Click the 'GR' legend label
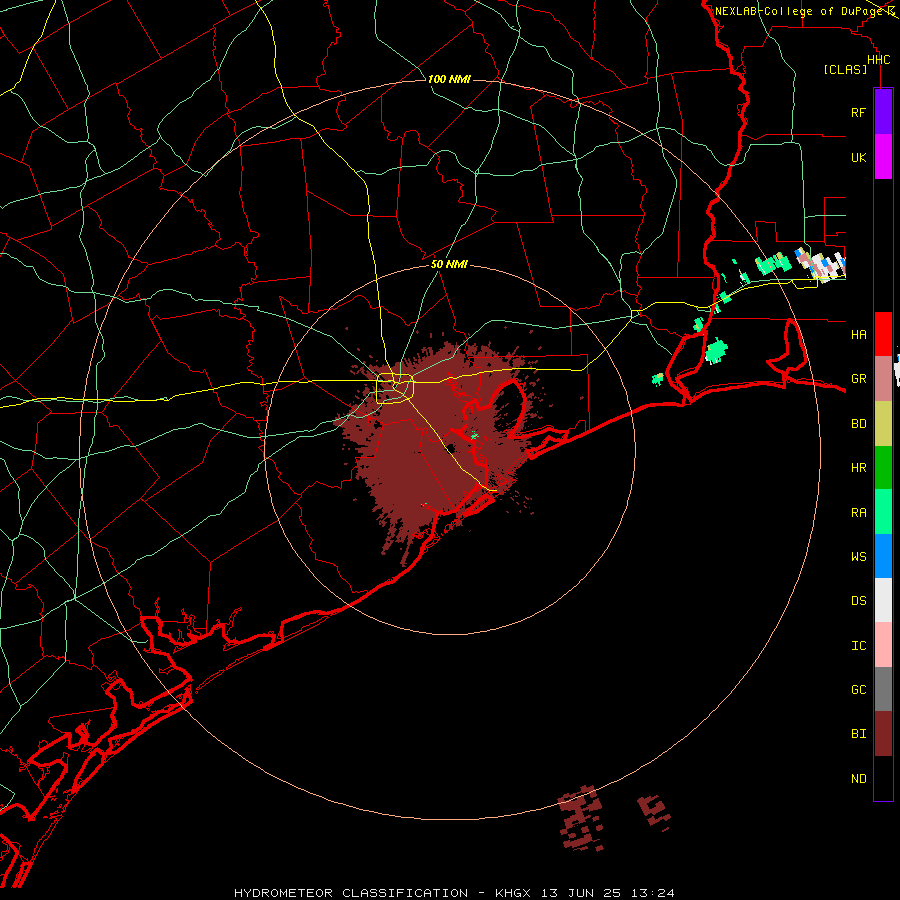 pos(858,379)
